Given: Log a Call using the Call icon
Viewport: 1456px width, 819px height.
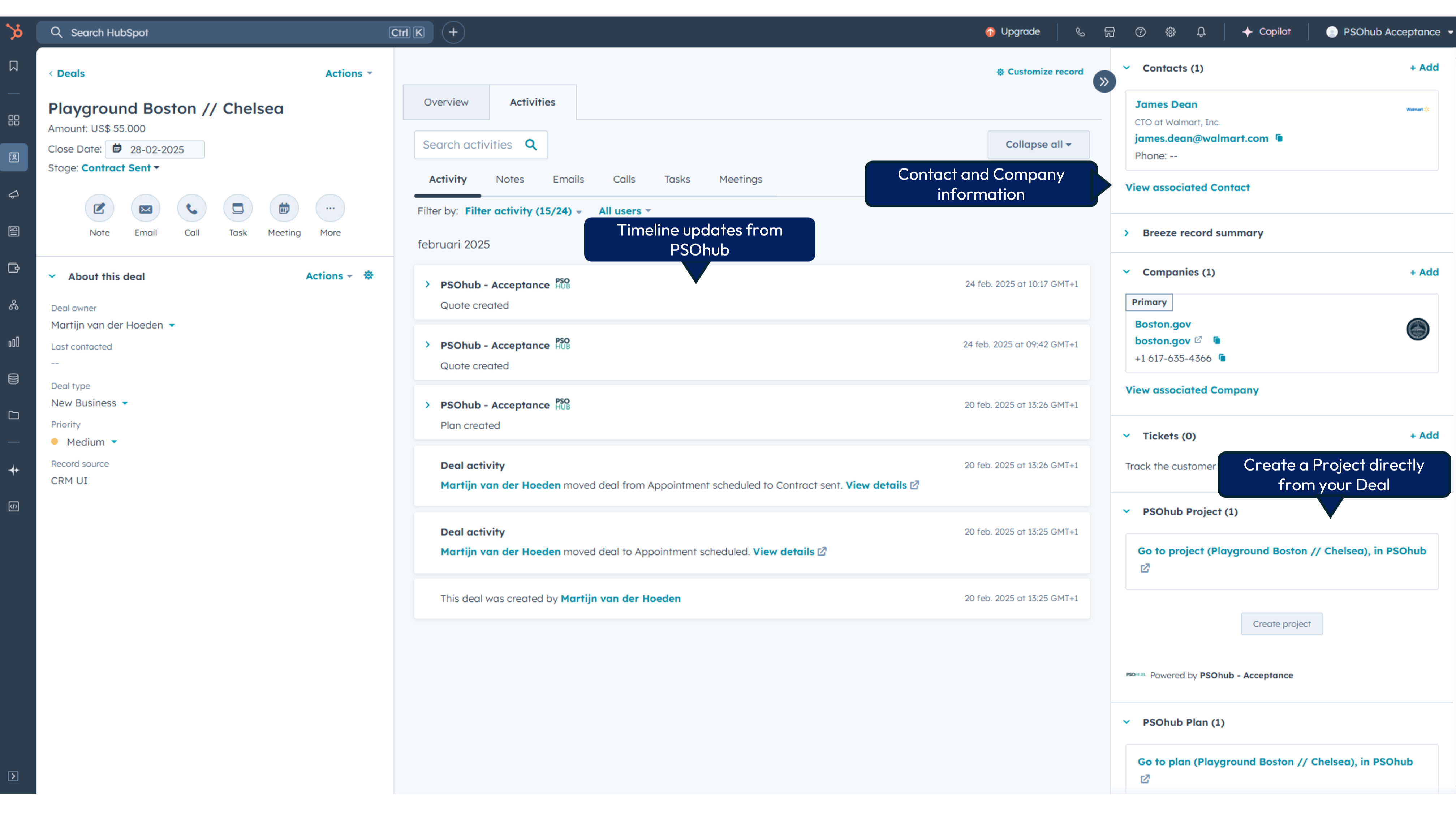Looking at the screenshot, I should point(191,208).
